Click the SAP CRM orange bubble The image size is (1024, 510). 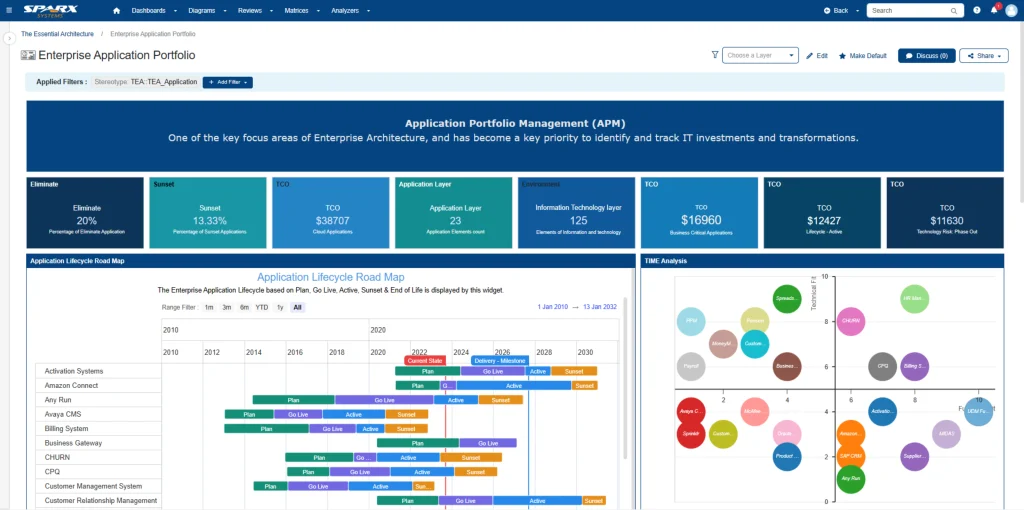click(x=851, y=455)
